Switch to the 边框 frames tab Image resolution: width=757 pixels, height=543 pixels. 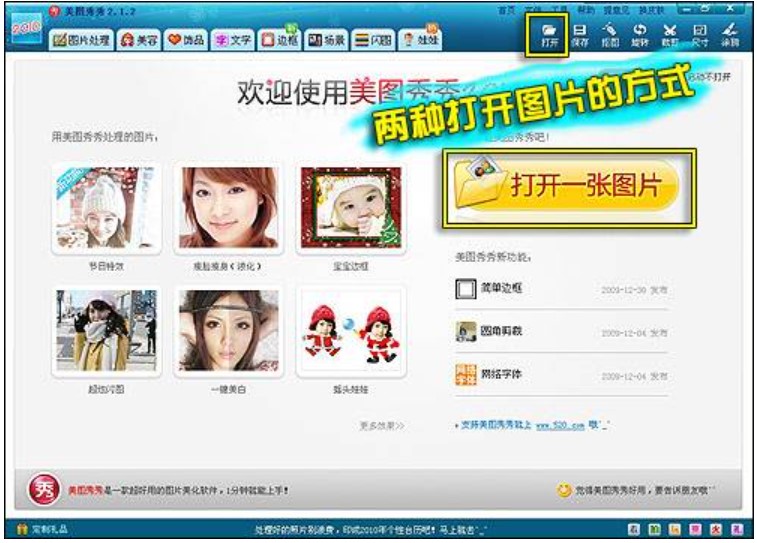279,40
